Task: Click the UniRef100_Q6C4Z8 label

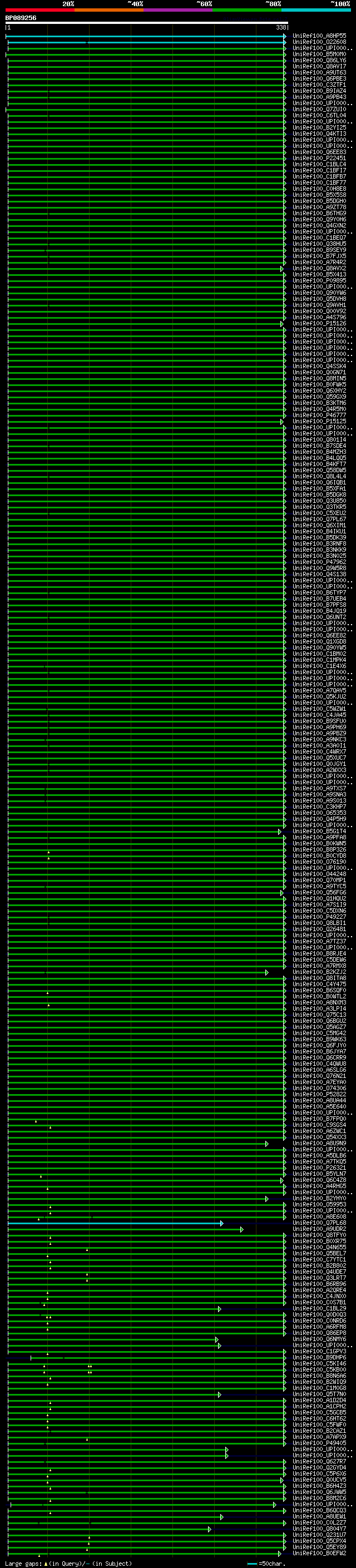Action: coord(319,1180)
